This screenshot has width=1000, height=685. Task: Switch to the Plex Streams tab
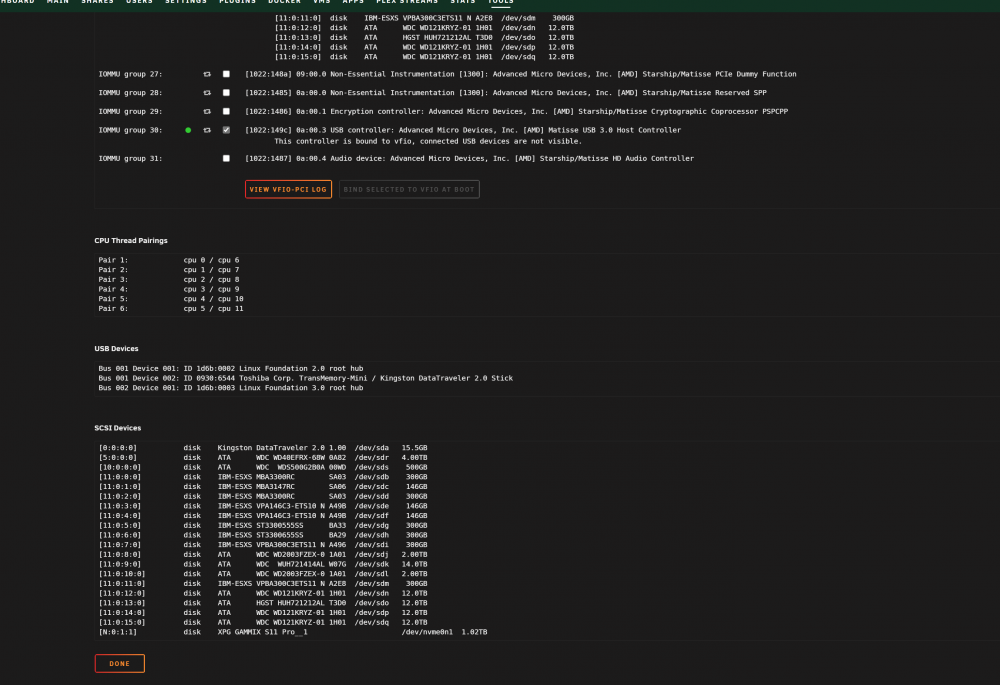point(407,2)
